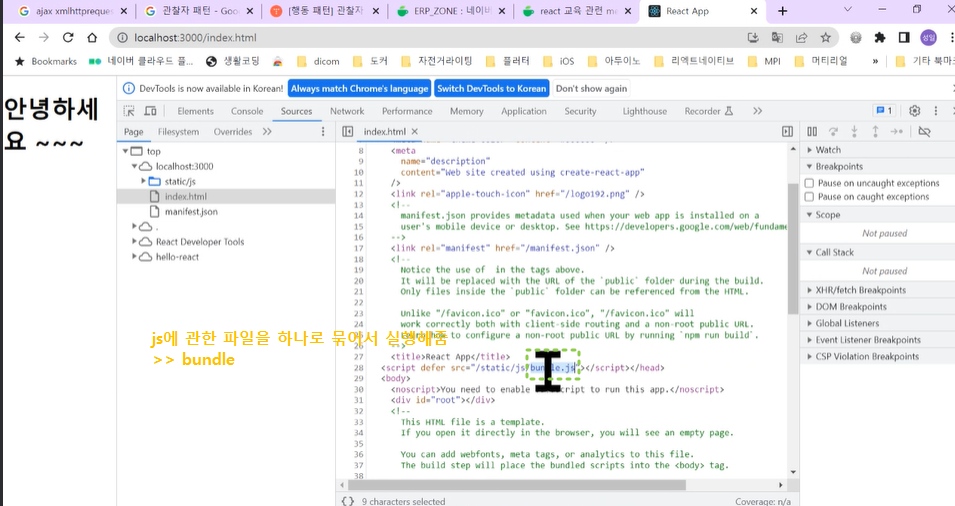Click Always match Chrome's language

(359, 88)
